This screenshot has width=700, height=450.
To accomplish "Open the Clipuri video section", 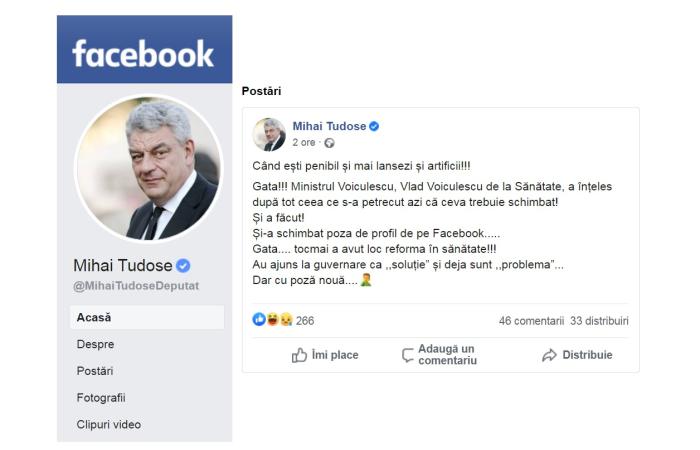I will tap(109, 424).
